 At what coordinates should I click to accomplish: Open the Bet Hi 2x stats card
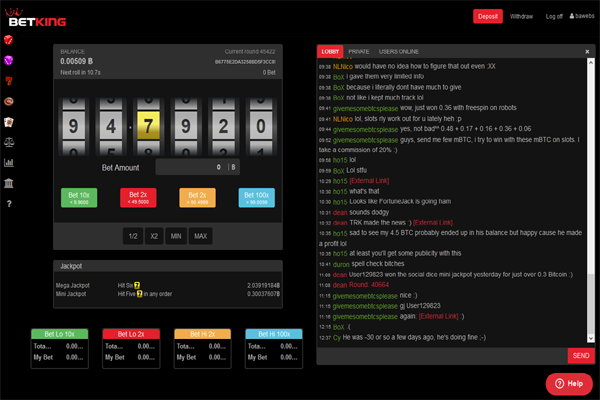point(202,348)
